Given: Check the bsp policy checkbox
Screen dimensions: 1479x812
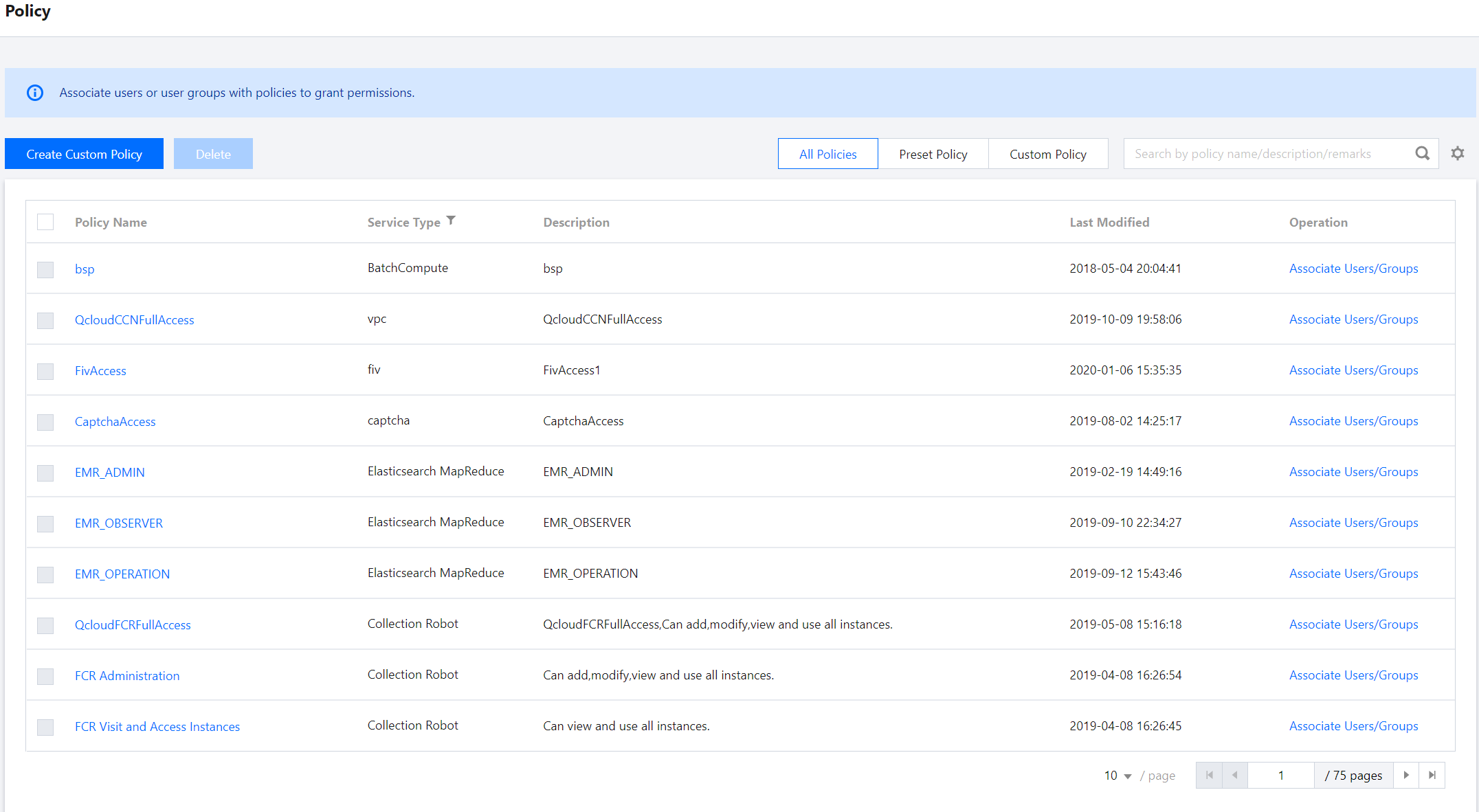Looking at the screenshot, I should (x=45, y=269).
